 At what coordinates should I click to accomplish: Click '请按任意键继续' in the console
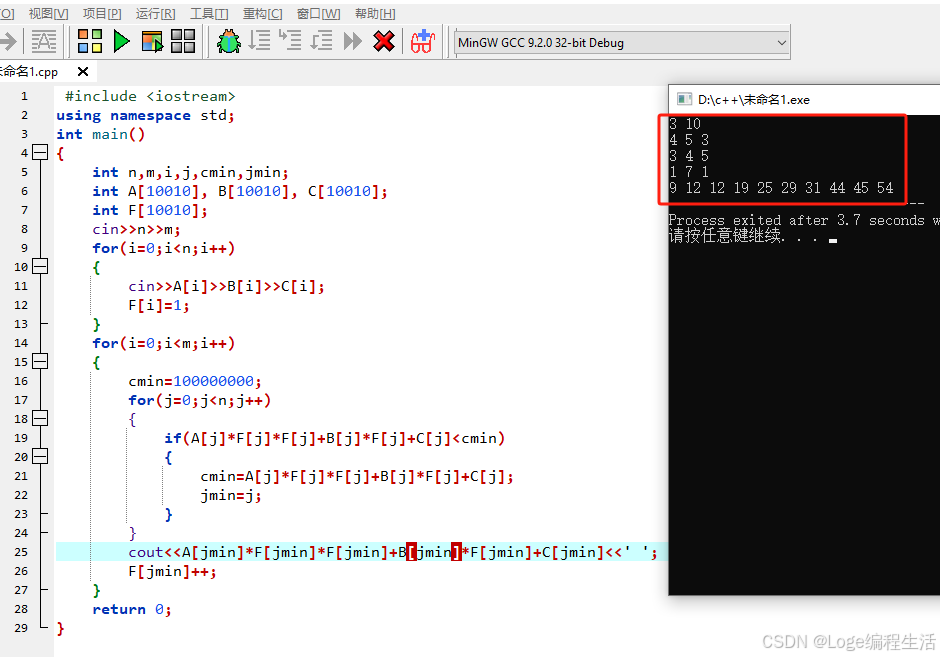tap(725, 236)
